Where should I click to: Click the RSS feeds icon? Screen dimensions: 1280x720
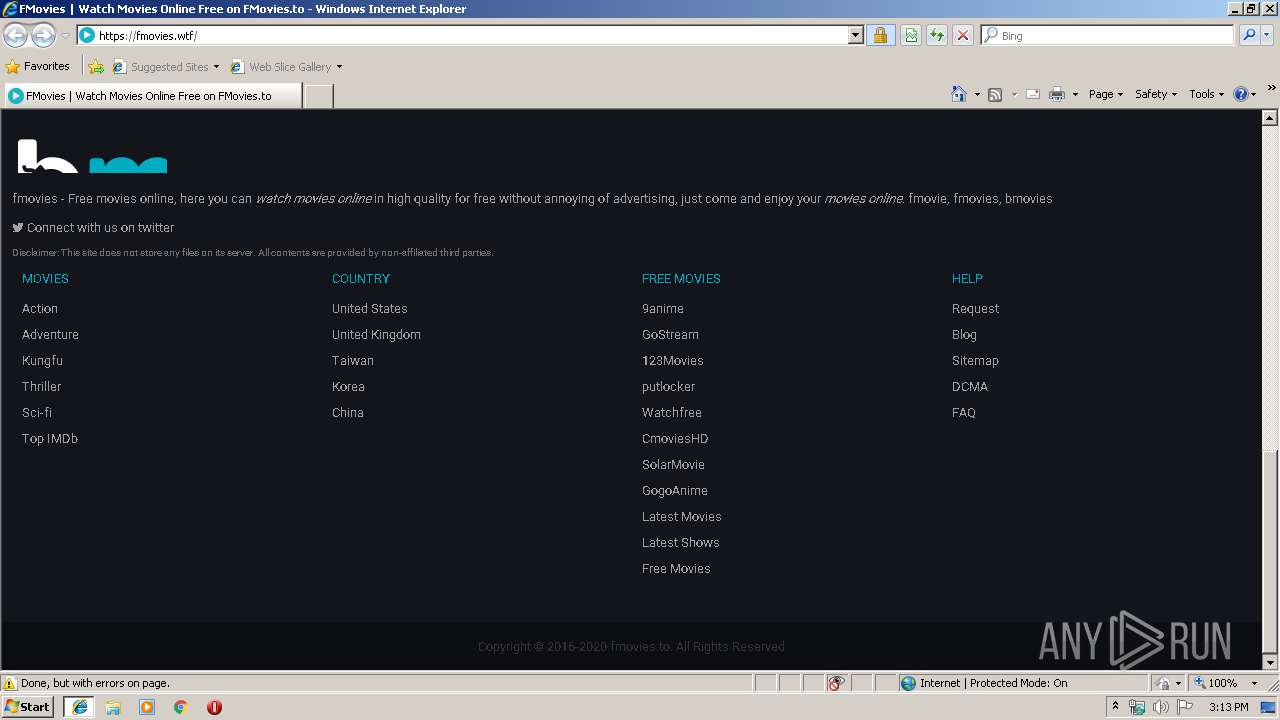pyautogui.click(x=995, y=94)
